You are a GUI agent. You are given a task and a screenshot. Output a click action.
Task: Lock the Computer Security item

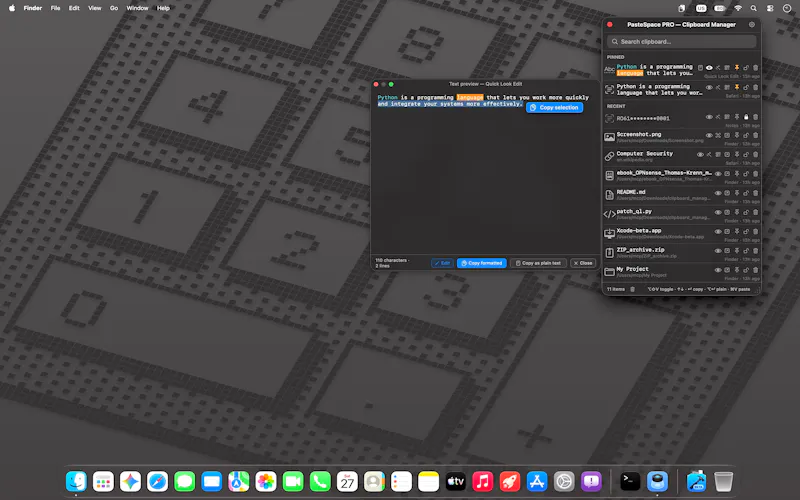tap(746, 155)
